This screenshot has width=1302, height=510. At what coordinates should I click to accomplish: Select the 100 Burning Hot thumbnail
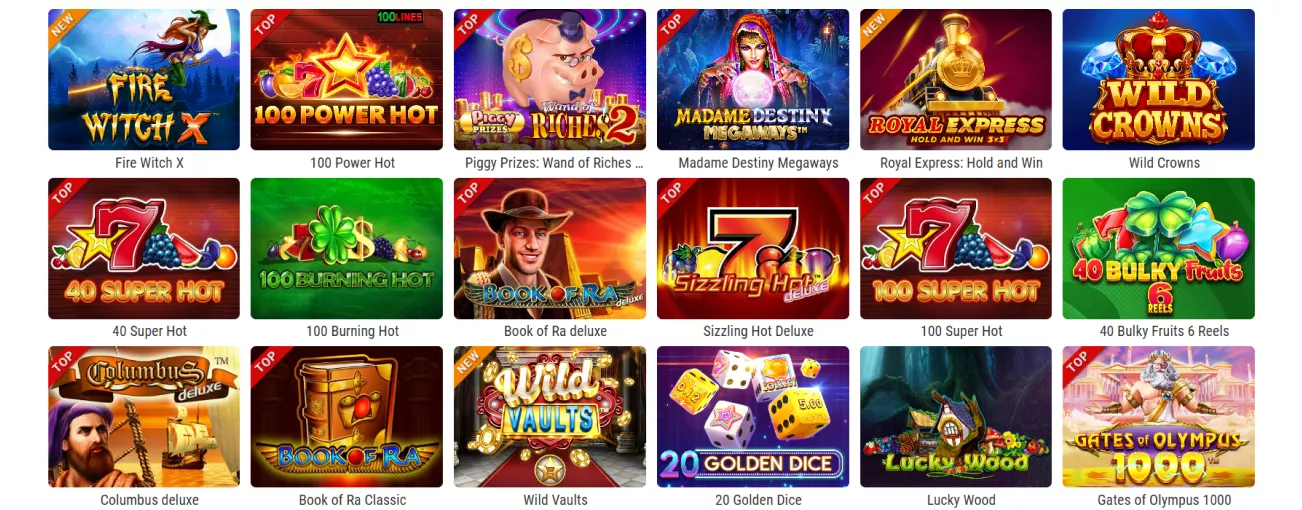point(347,248)
